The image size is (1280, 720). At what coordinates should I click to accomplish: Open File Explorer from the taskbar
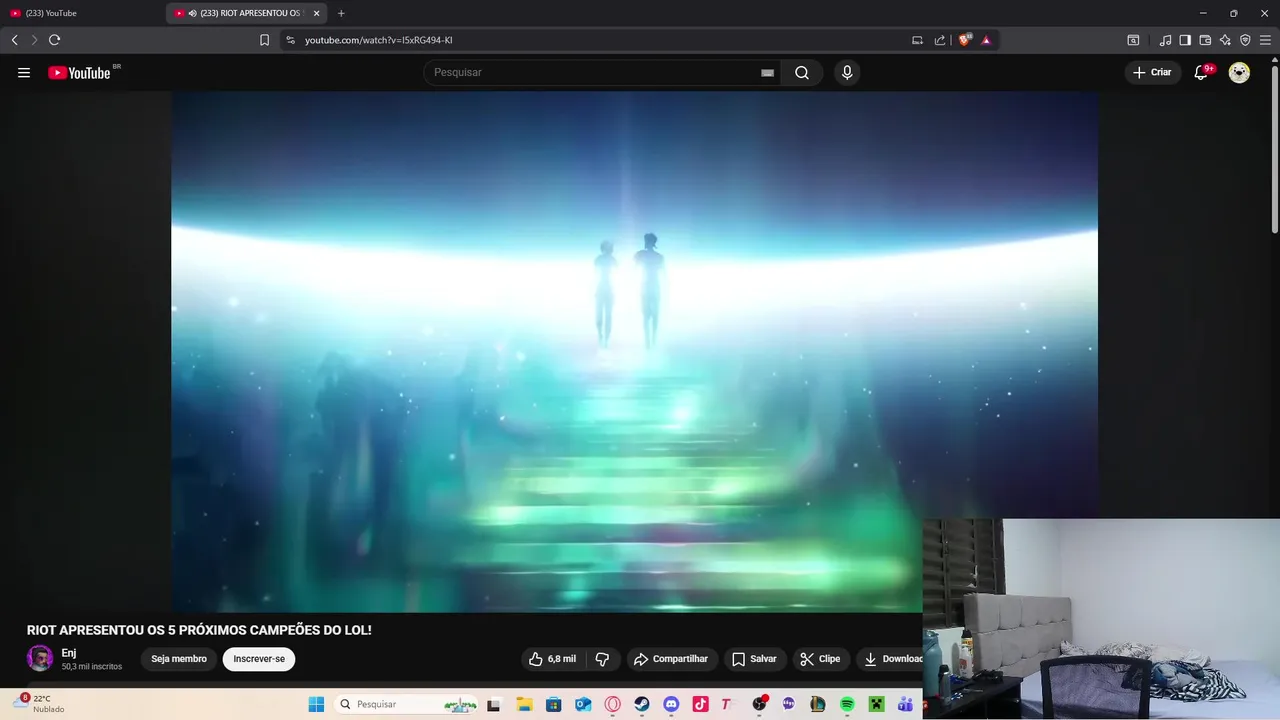pyautogui.click(x=524, y=704)
